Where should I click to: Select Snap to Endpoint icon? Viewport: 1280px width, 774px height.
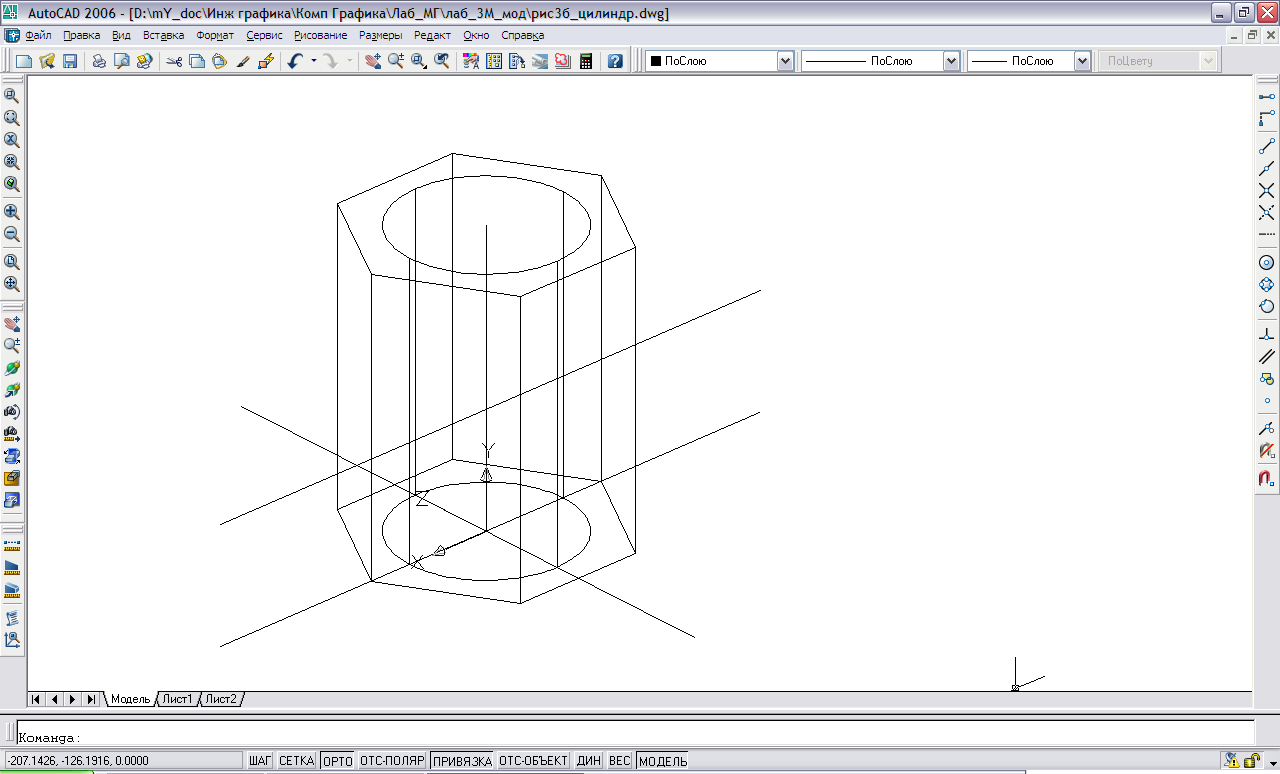click(x=1266, y=145)
